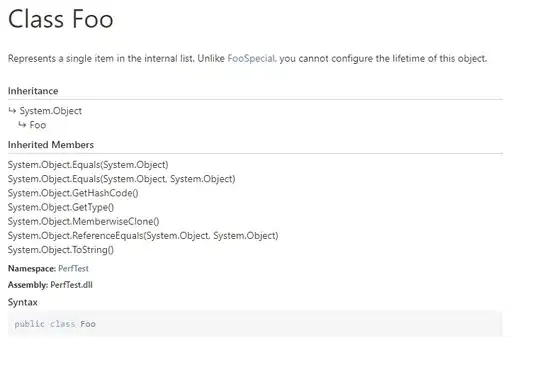Click System.Object.GetType() member
This screenshot has height=365, width=540.
[61, 207]
